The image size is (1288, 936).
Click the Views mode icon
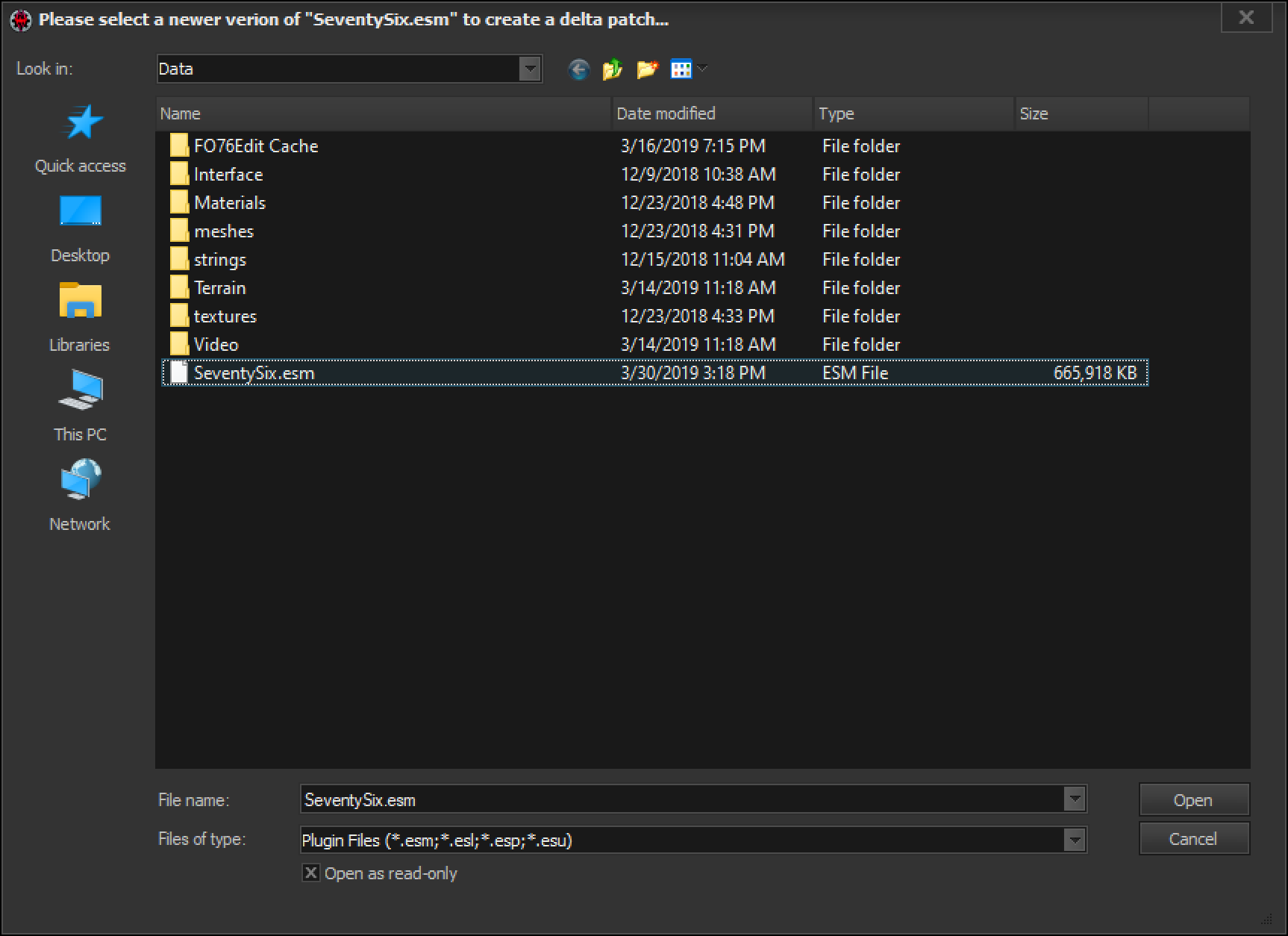(x=681, y=69)
